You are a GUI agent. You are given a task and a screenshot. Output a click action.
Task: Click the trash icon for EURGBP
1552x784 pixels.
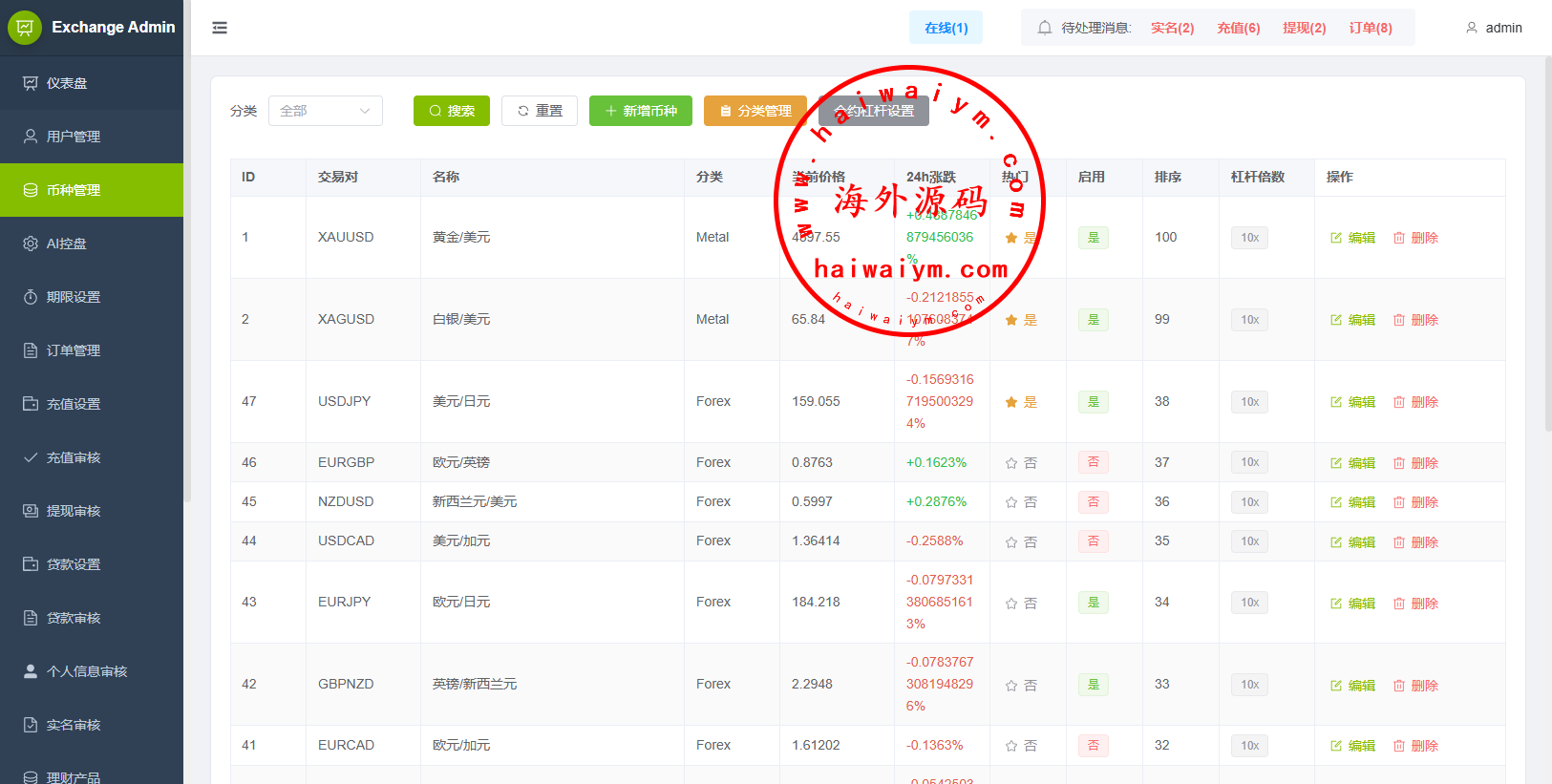pyautogui.click(x=1399, y=463)
